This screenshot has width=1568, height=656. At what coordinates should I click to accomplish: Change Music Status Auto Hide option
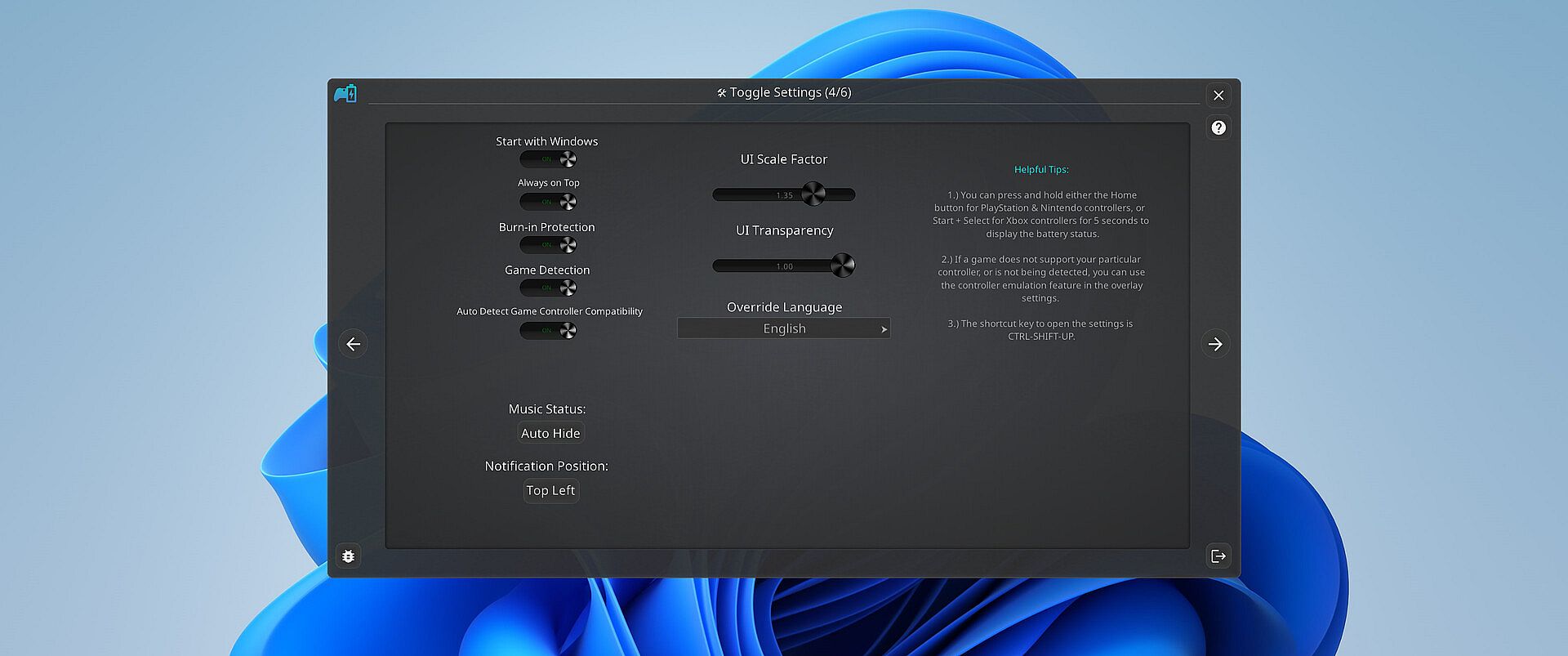point(550,433)
